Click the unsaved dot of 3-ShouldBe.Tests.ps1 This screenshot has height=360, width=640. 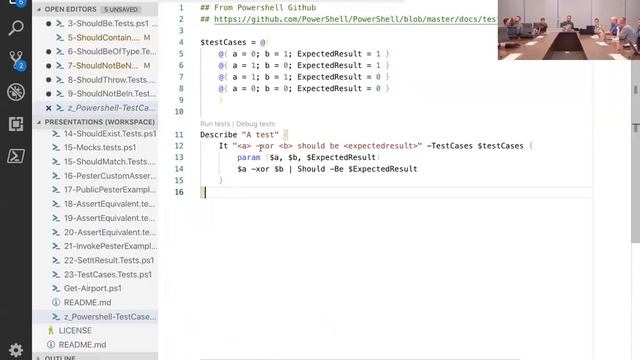(x=49, y=24)
